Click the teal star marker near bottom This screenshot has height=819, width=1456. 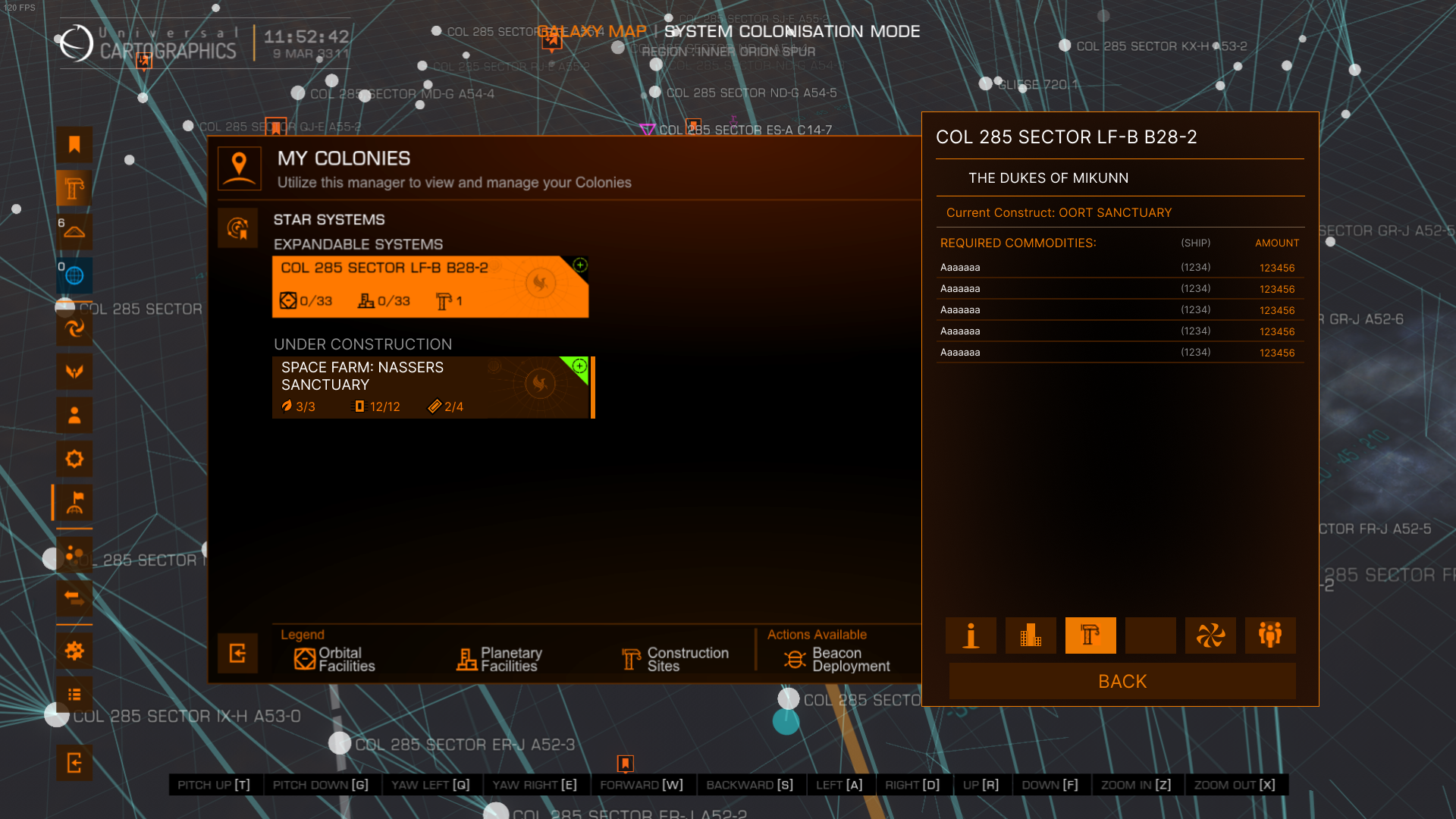point(786,721)
